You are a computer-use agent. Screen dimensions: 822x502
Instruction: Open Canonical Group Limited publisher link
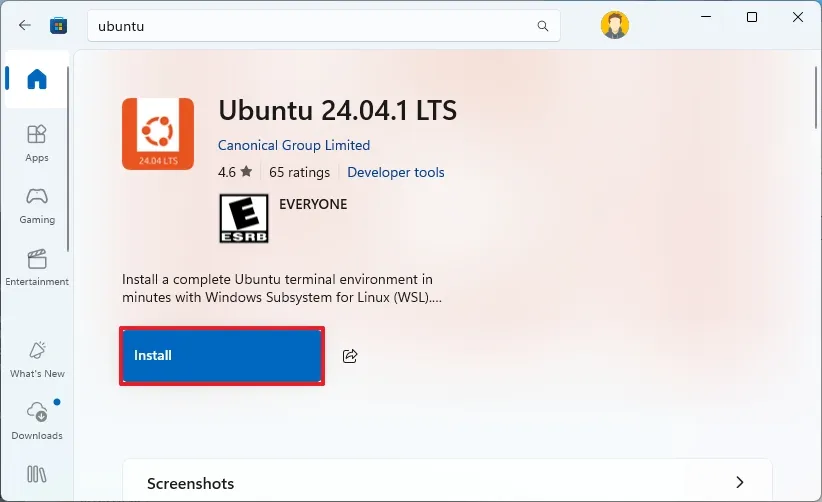tap(294, 145)
